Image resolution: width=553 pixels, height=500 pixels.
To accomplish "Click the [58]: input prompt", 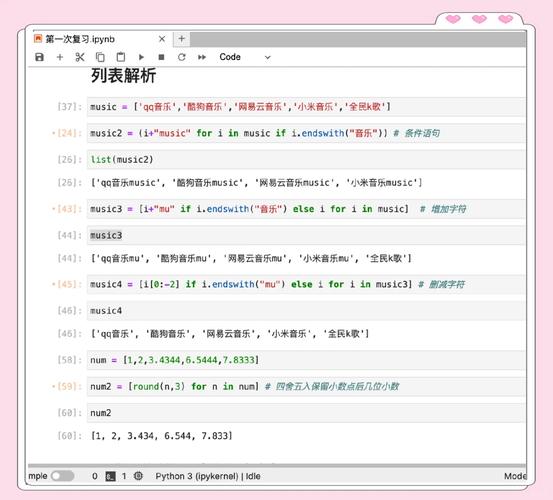I will [69, 360].
